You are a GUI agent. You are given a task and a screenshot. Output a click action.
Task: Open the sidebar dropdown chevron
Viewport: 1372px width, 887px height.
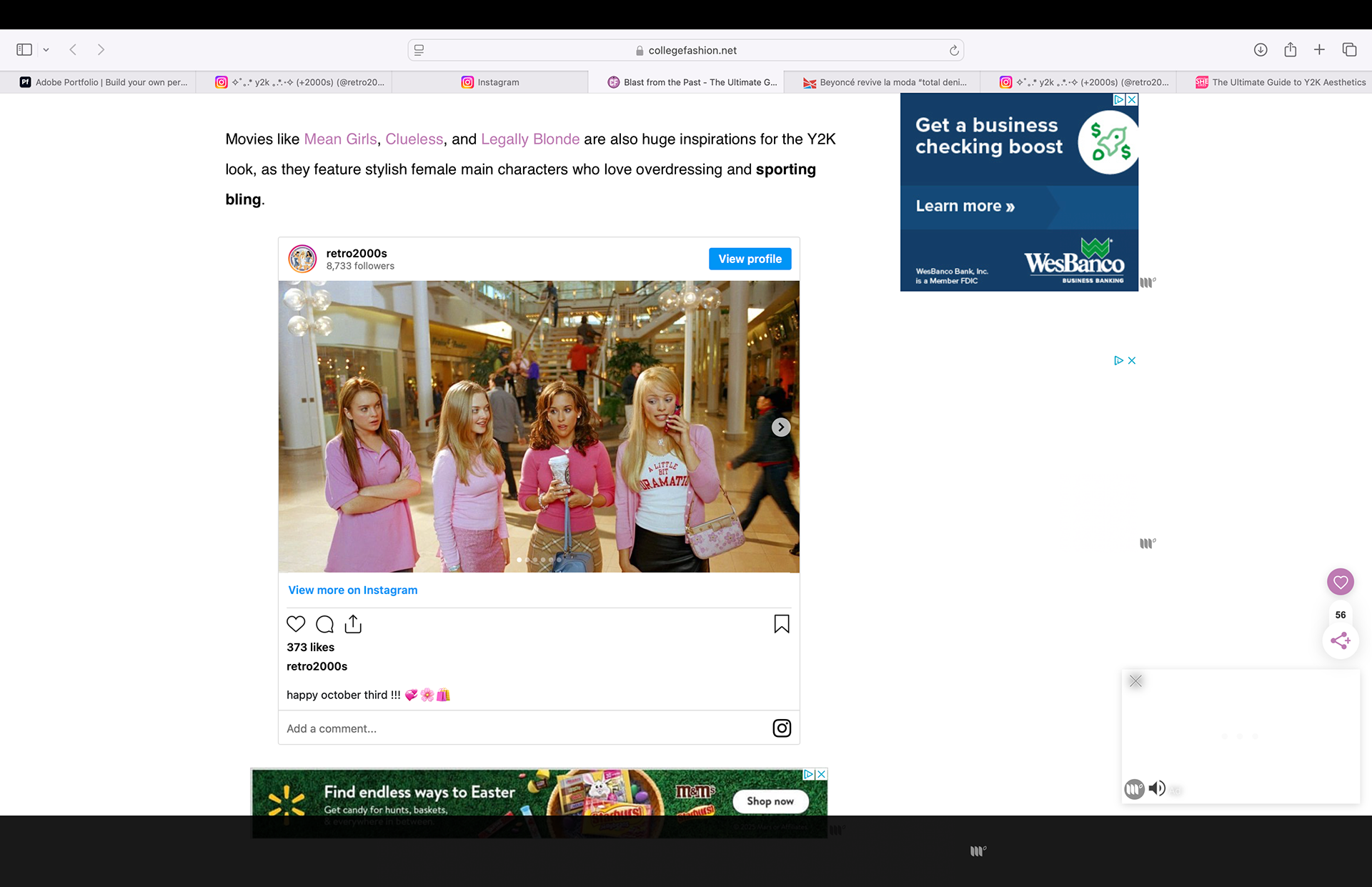46,50
